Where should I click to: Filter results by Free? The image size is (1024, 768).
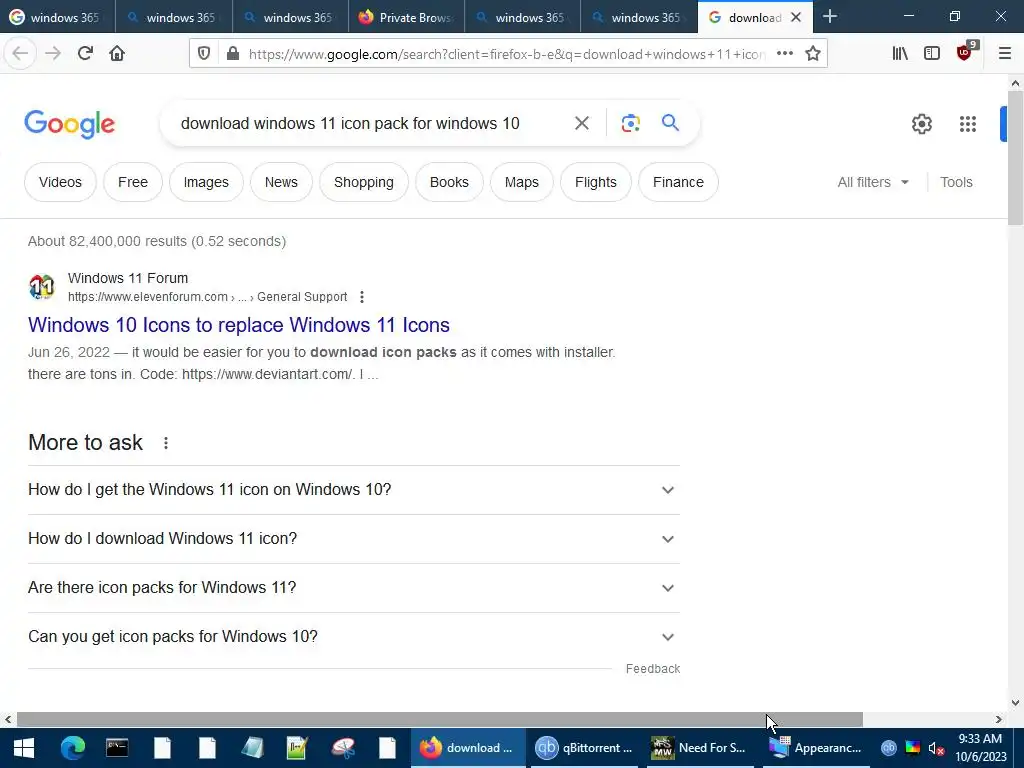pos(133,182)
